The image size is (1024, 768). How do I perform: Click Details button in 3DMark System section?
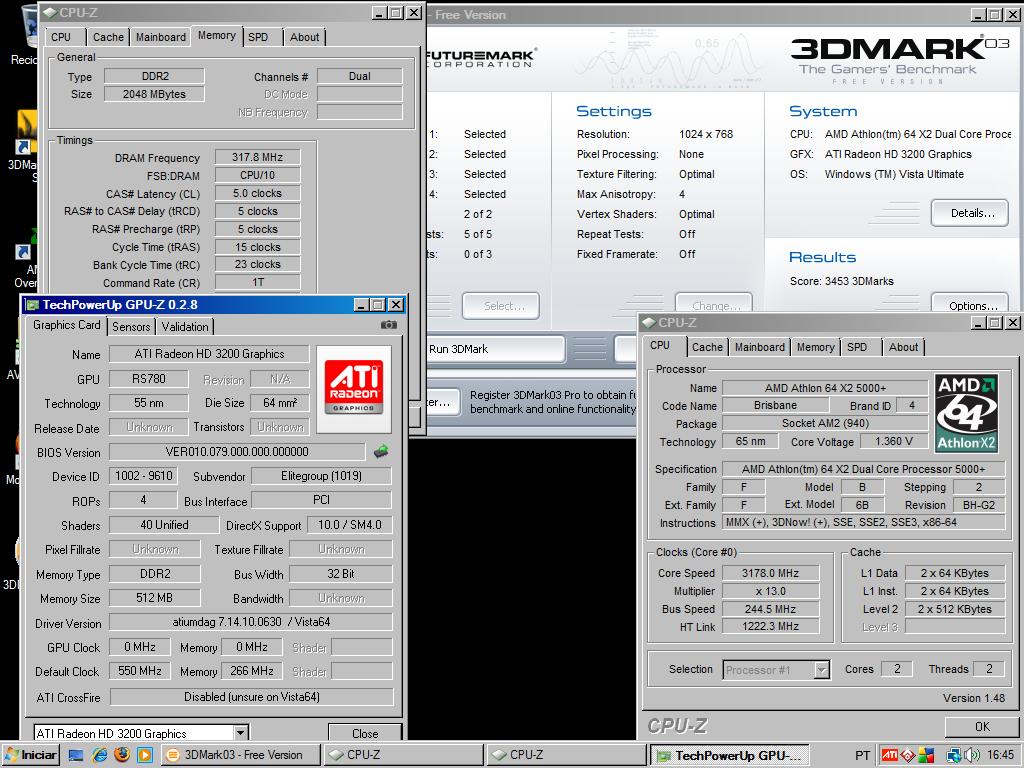(970, 213)
